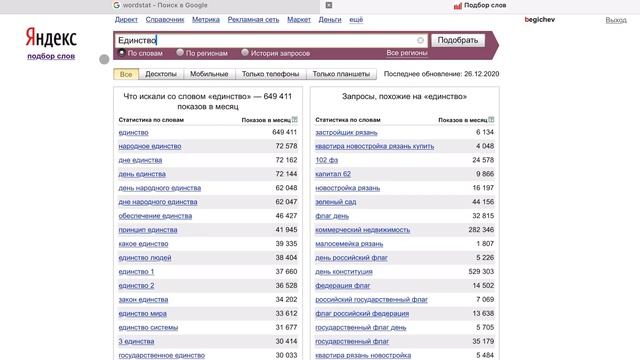Open the Все регионы region selector
640x360 pixels.
[407, 53]
